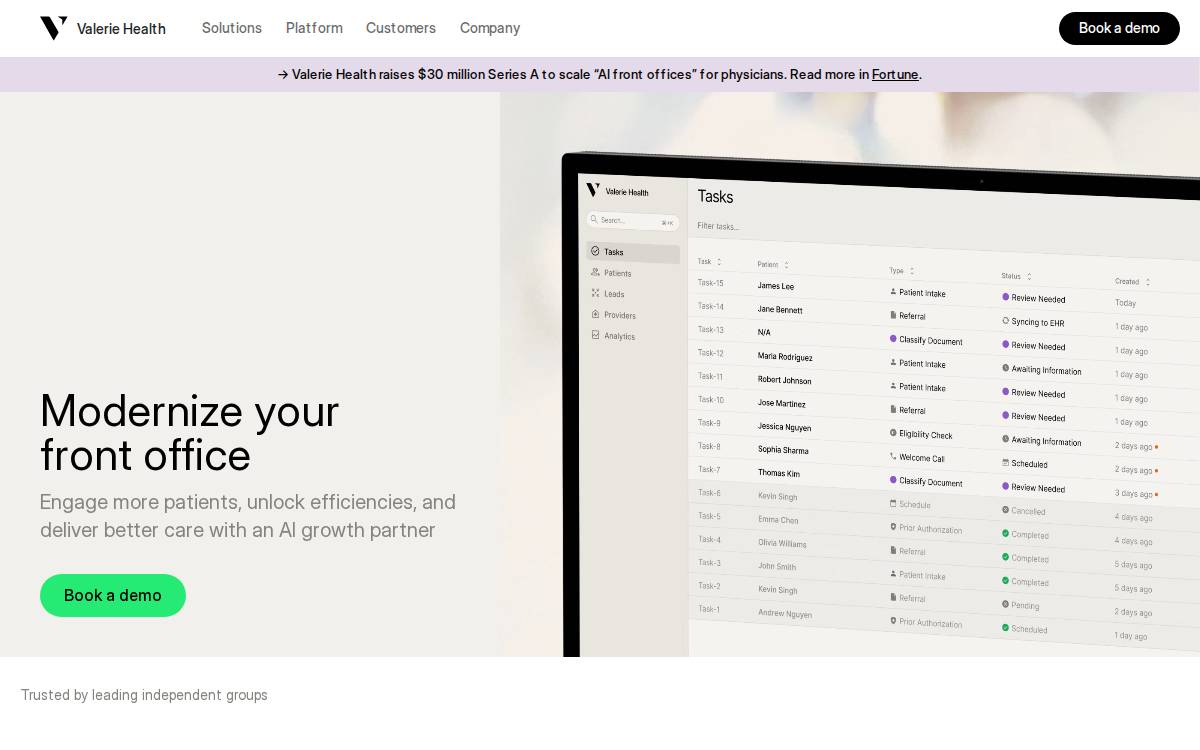The width and height of the screenshot is (1200, 750).
Task: Click the Schedule calendar icon in Task-6 row
Action: pos(893,503)
